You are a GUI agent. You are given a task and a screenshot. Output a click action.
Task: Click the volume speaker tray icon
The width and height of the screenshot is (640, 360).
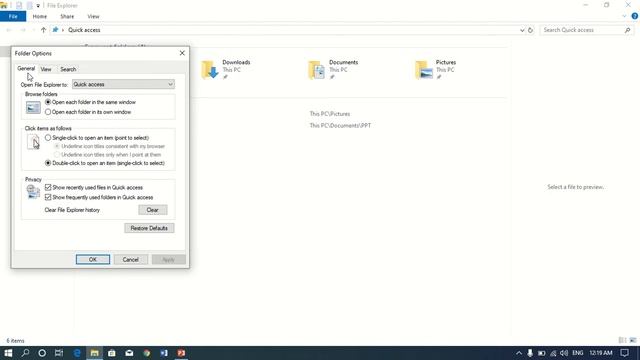[564, 353]
